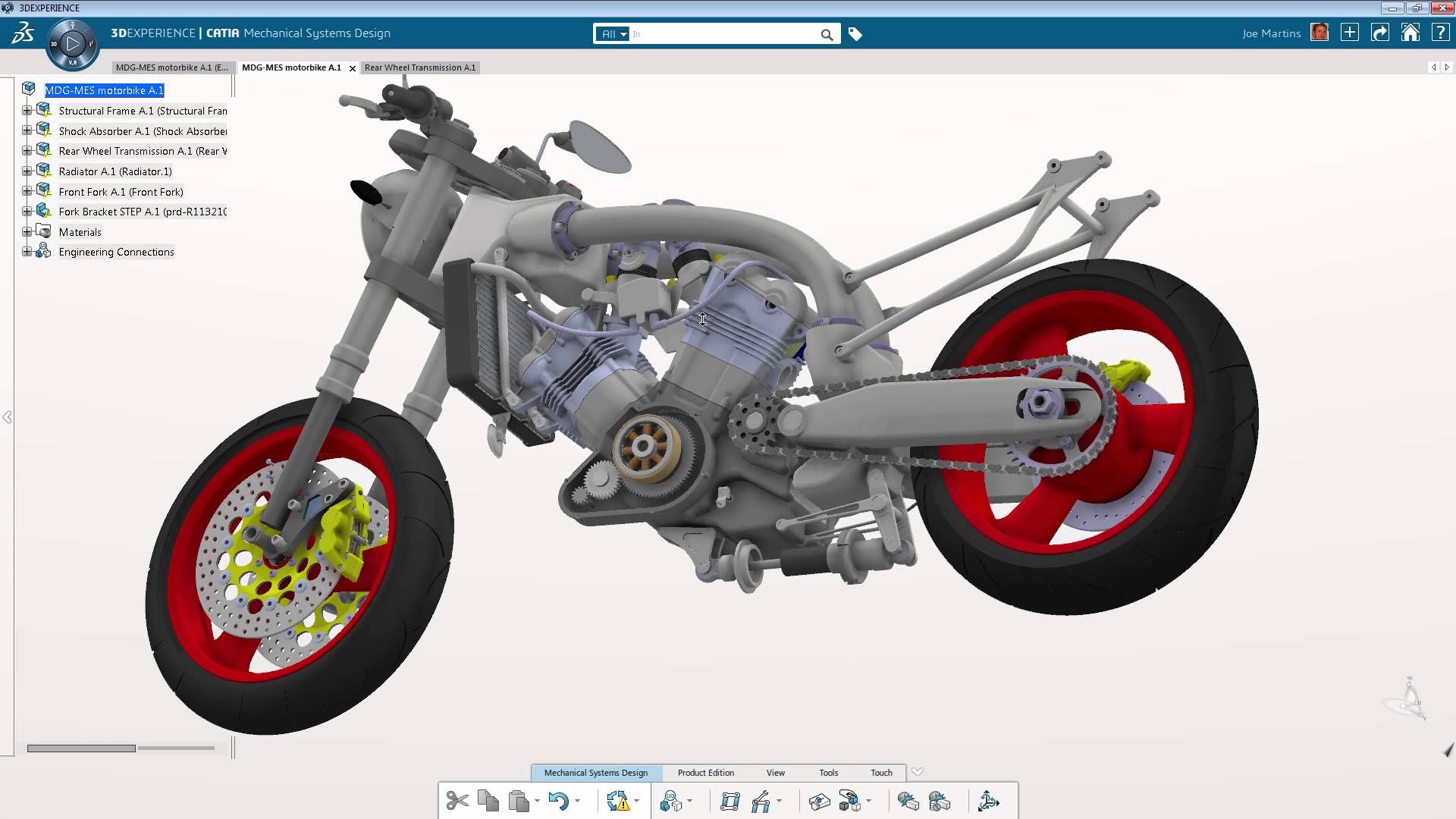Image resolution: width=1456 pixels, height=819 pixels.
Task: Click the Share arrow icon in top bar
Action: [1380, 33]
